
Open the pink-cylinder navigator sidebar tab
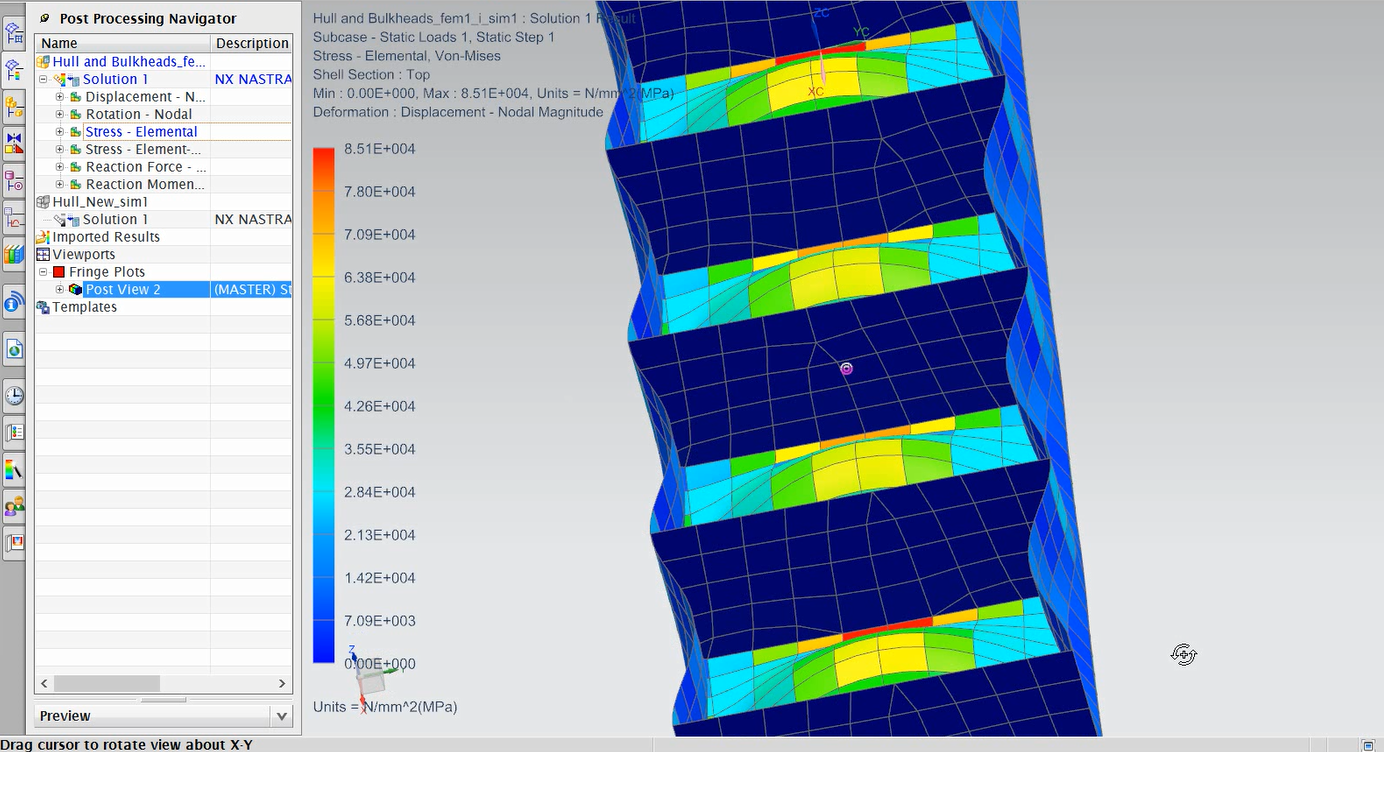click(14, 180)
